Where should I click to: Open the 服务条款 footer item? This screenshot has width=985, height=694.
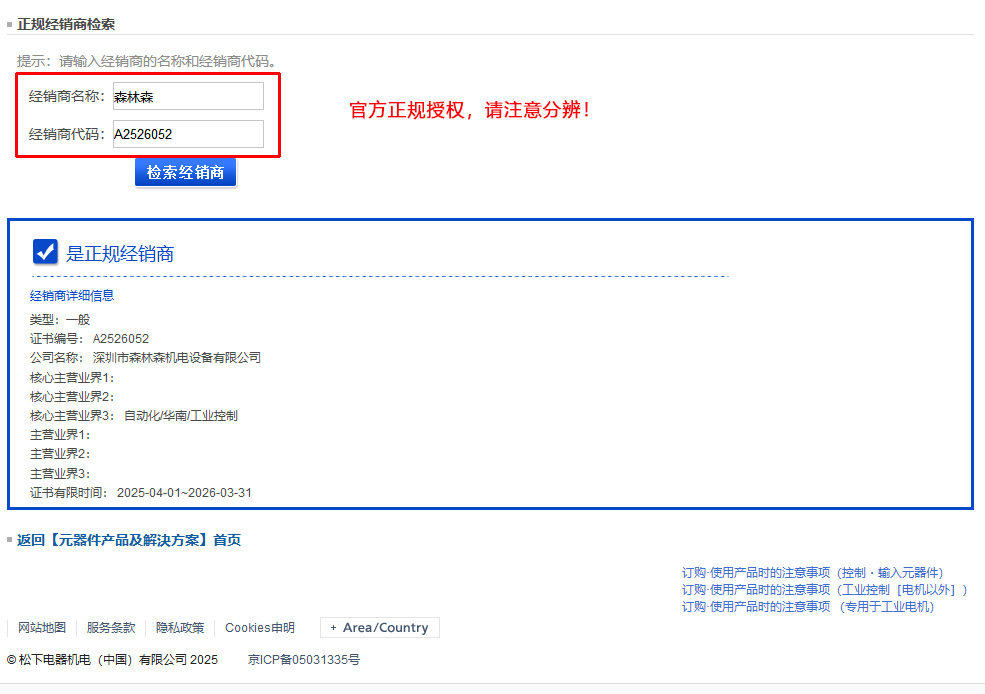point(110,628)
